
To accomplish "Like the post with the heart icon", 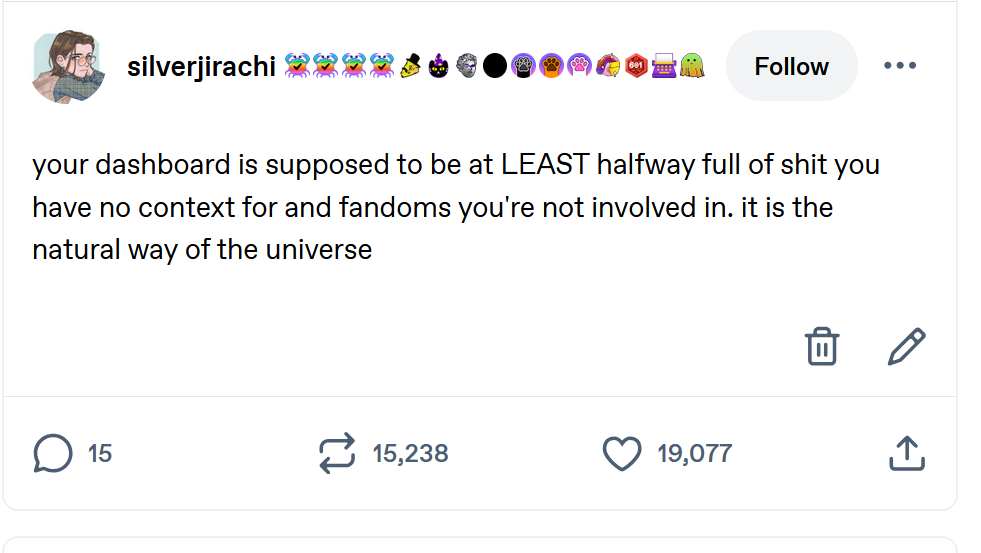I will click(x=621, y=453).
